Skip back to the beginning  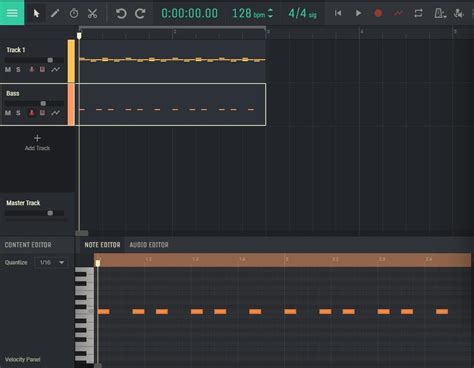coord(338,13)
